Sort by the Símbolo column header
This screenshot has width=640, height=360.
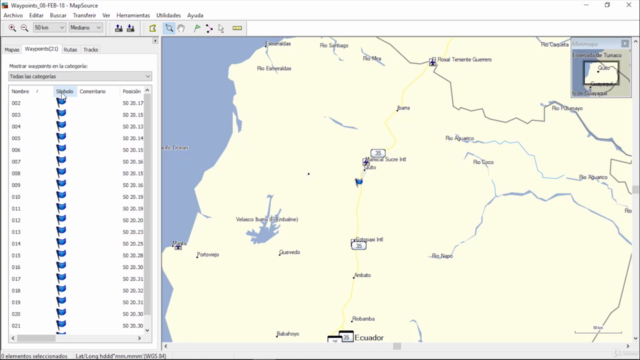[65, 91]
